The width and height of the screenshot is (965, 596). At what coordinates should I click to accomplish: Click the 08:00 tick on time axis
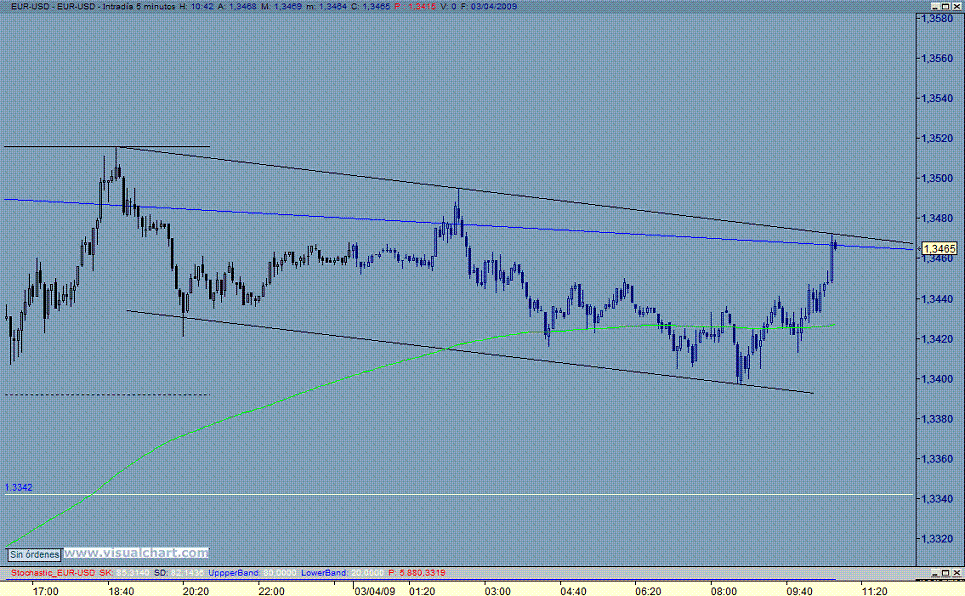click(724, 591)
